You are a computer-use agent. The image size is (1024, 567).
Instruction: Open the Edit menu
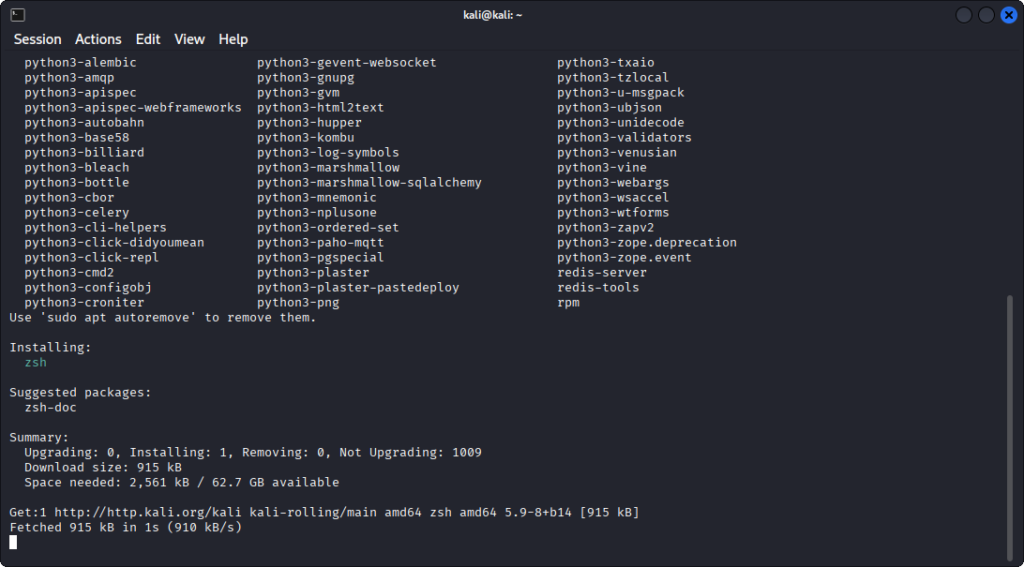[x=148, y=39]
